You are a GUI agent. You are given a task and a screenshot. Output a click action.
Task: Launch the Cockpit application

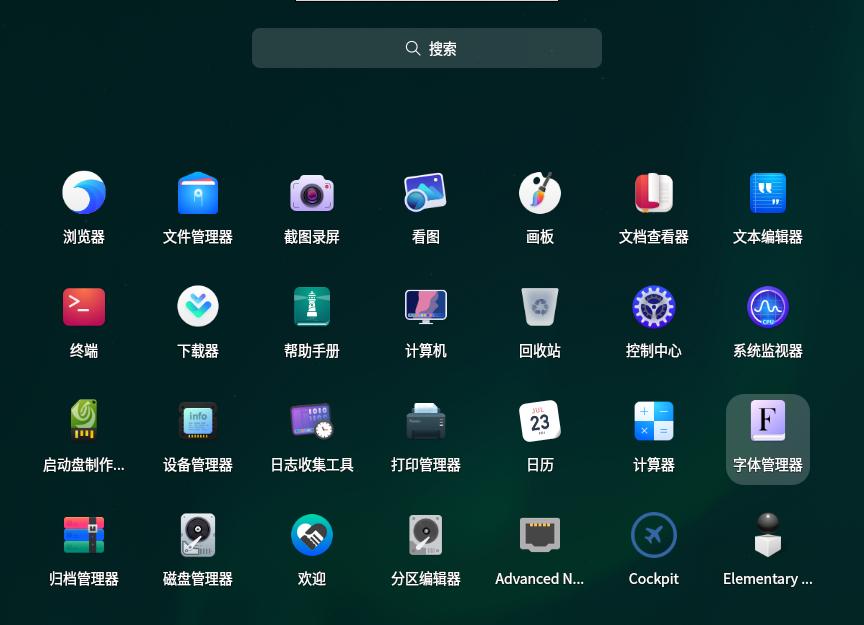tap(654, 535)
